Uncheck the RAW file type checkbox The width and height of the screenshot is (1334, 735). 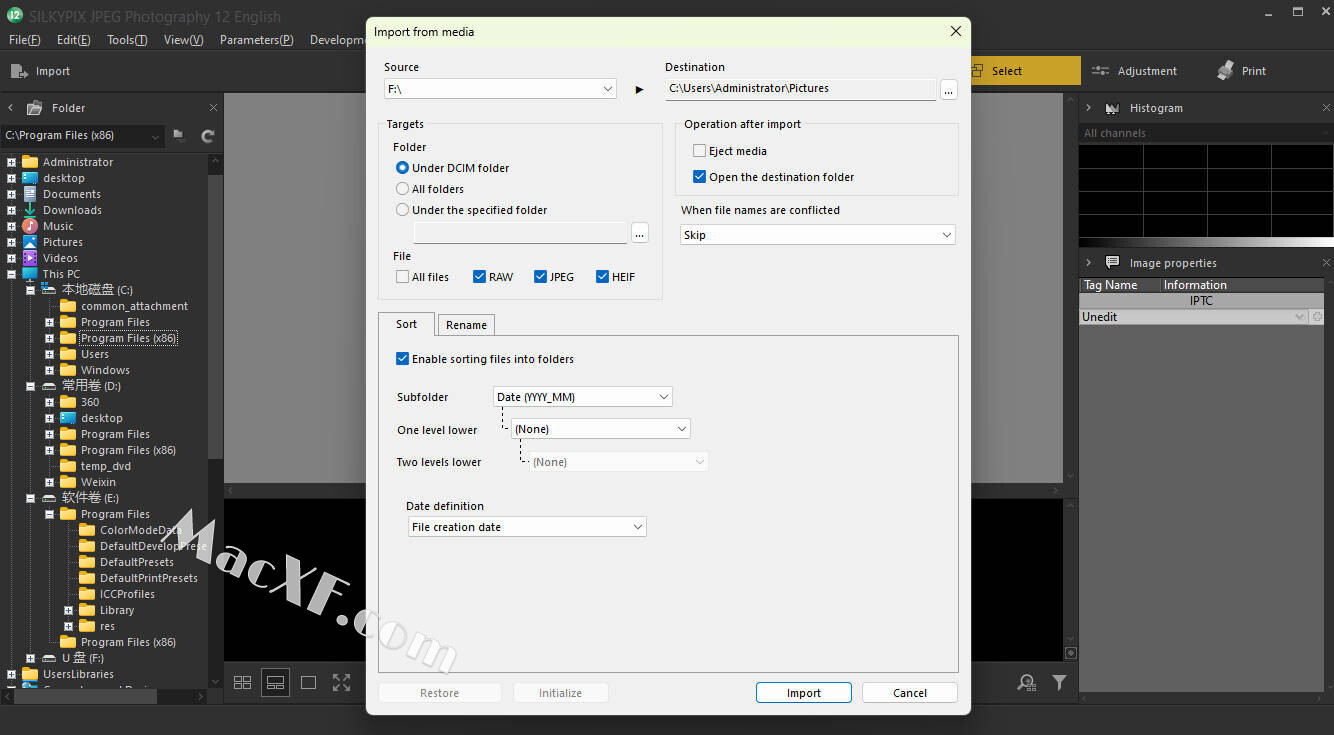click(480, 277)
